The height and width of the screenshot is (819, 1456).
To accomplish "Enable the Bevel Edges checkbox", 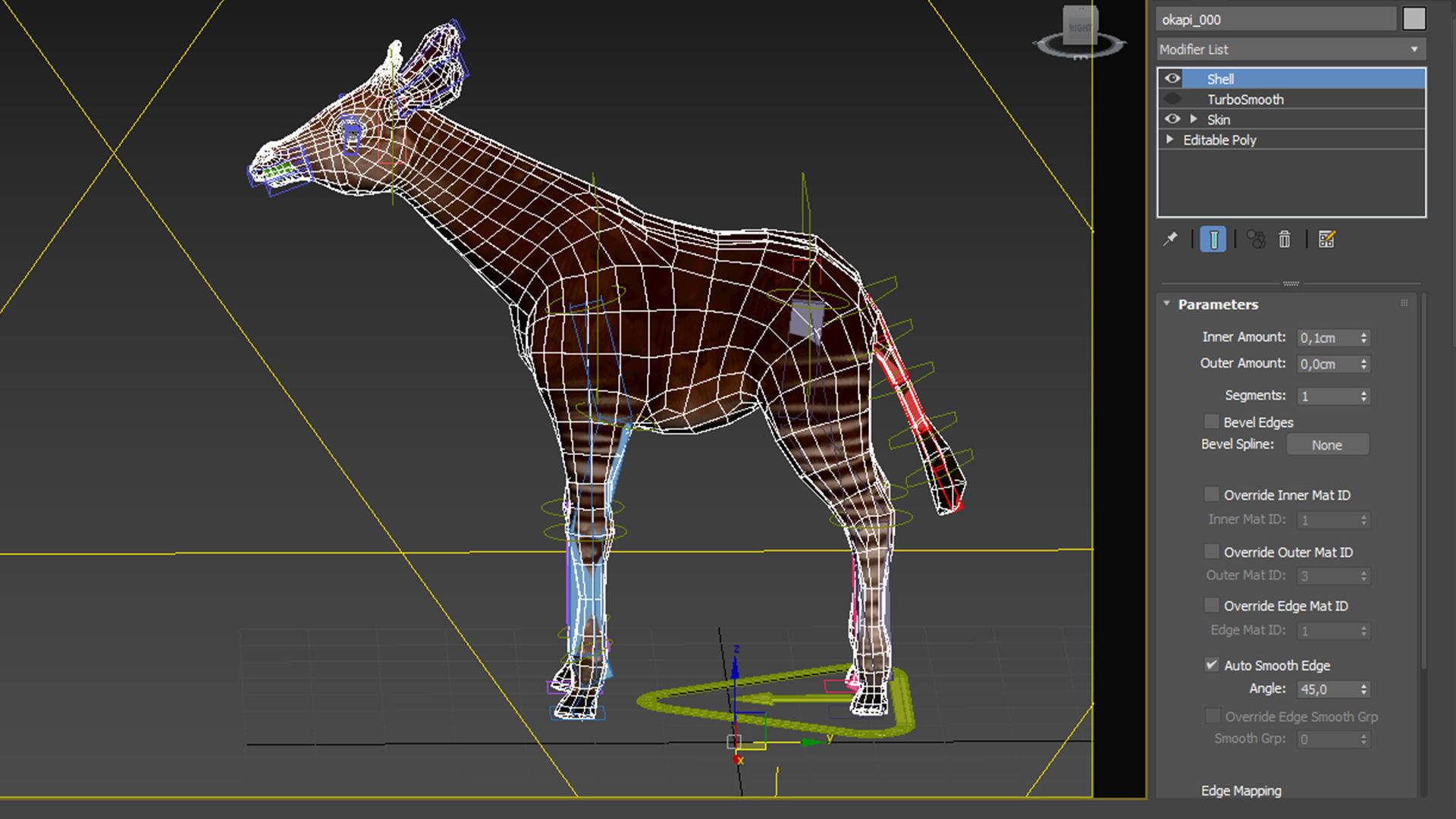I will tap(1212, 422).
